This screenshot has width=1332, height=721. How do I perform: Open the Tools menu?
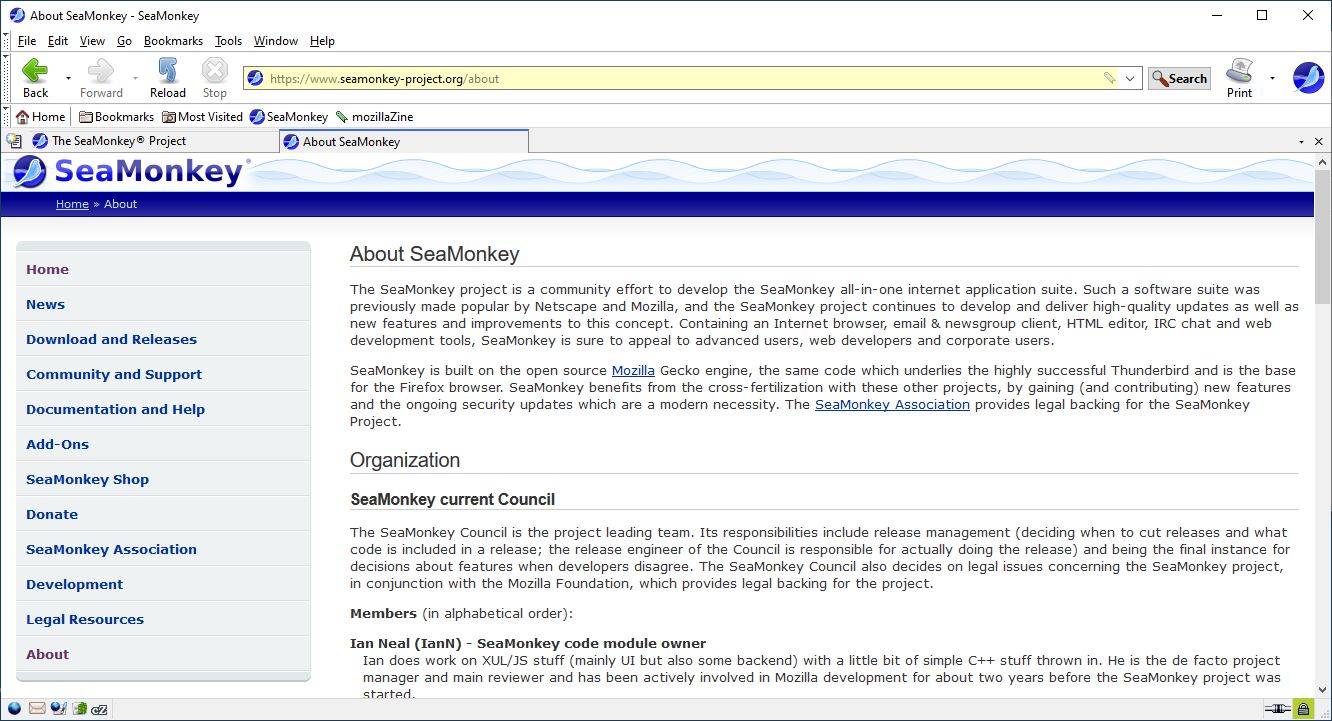tap(228, 41)
